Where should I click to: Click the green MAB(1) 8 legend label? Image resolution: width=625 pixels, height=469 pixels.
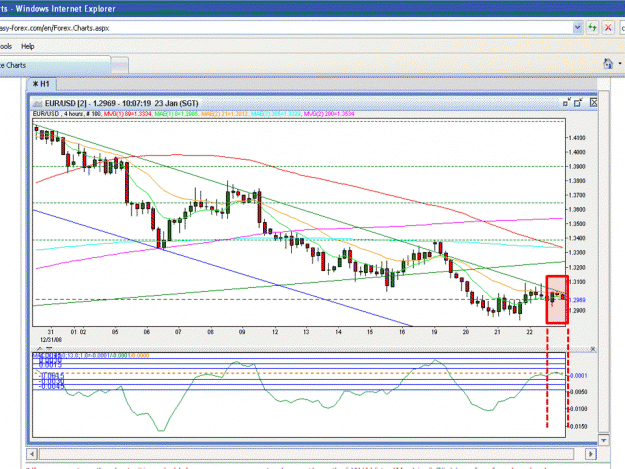(x=176, y=114)
